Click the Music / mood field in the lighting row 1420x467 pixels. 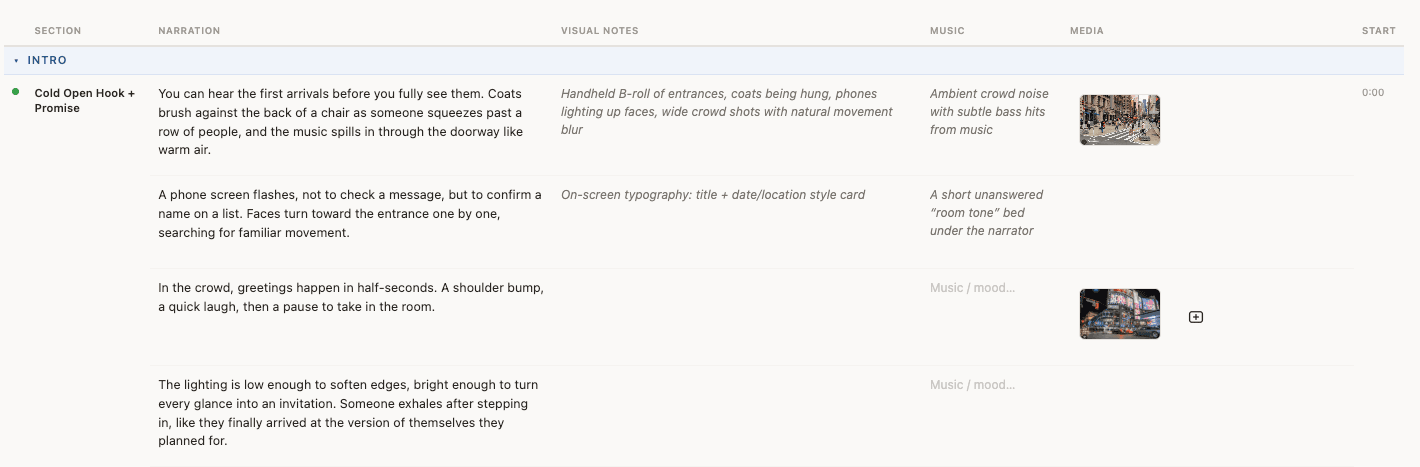coord(972,385)
